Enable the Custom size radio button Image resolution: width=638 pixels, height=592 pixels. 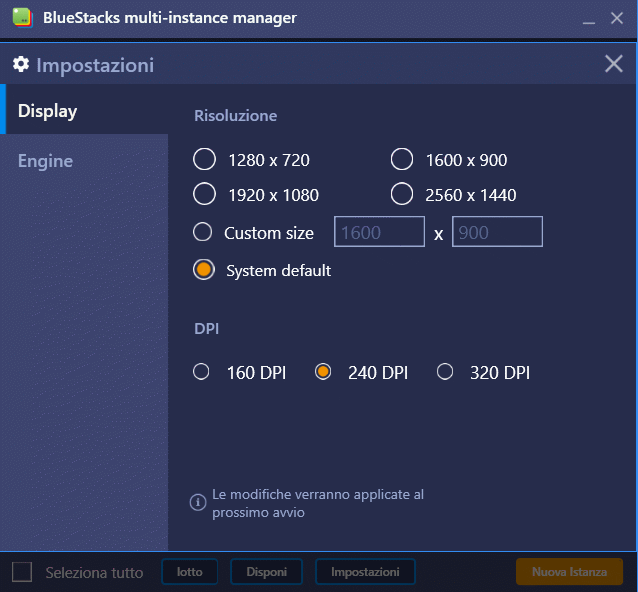point(202,232)
